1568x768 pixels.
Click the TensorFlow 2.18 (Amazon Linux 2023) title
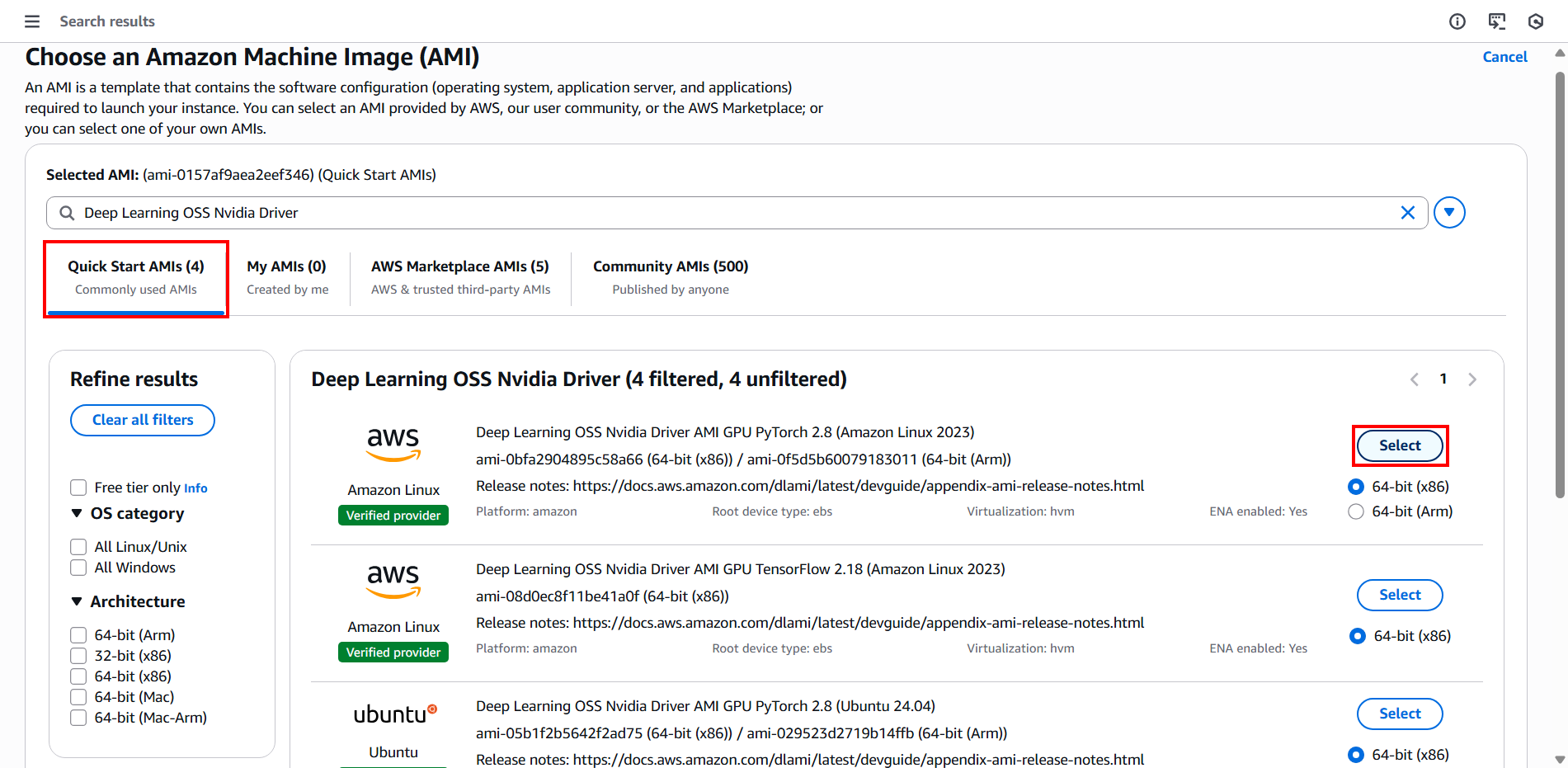741,569
